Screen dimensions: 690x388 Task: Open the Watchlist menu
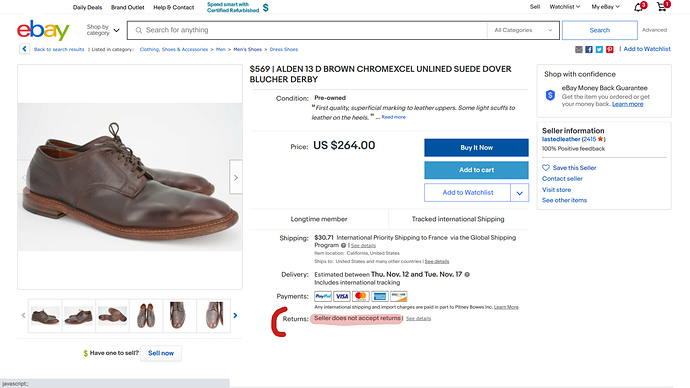pos(565,7)
